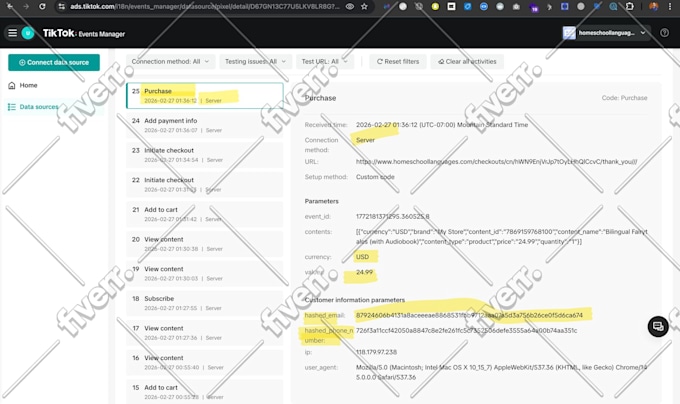Click the Chrome profile avatar

(654, 6)
